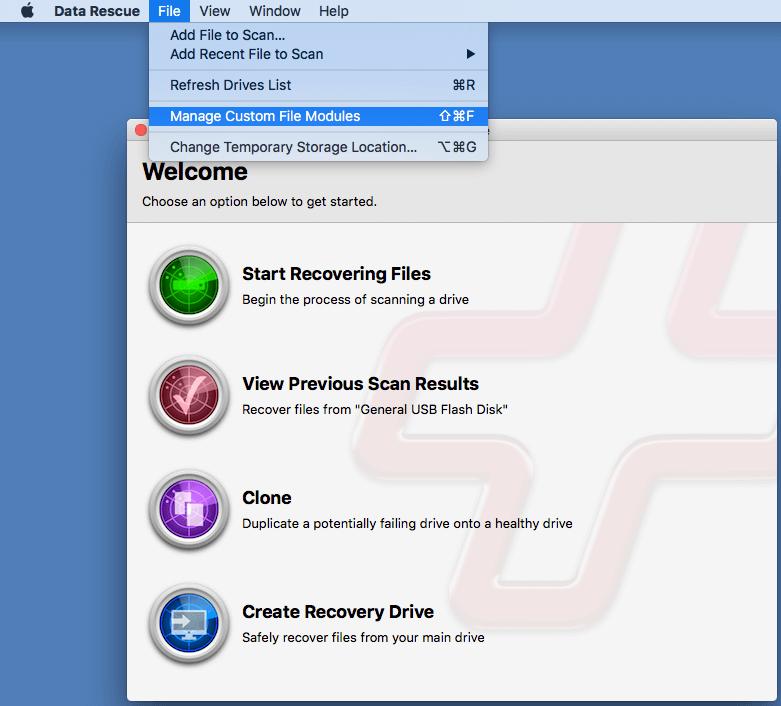Click the Create Recovery Drive heading

(338, 612)
